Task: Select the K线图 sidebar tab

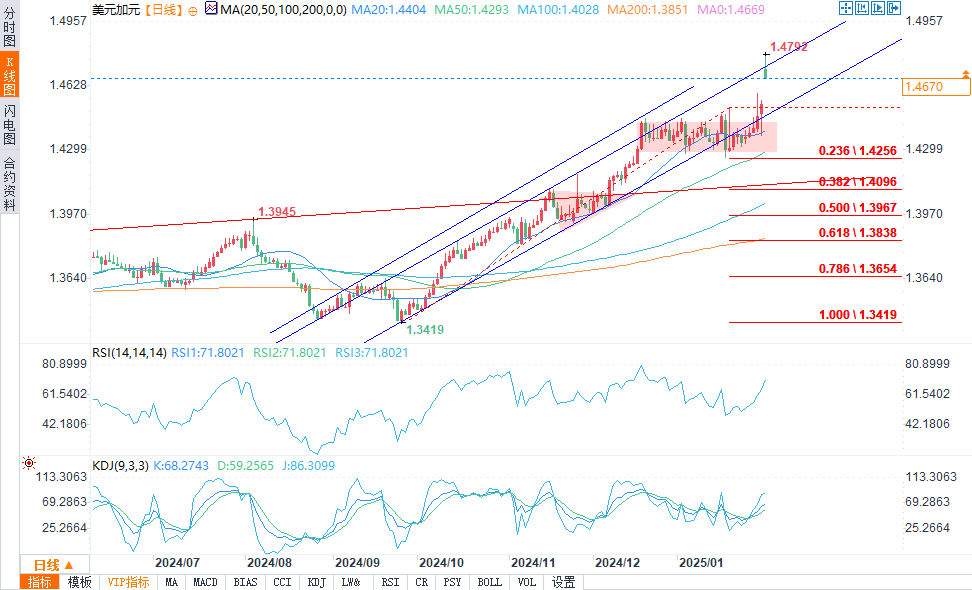Action: 9,74
